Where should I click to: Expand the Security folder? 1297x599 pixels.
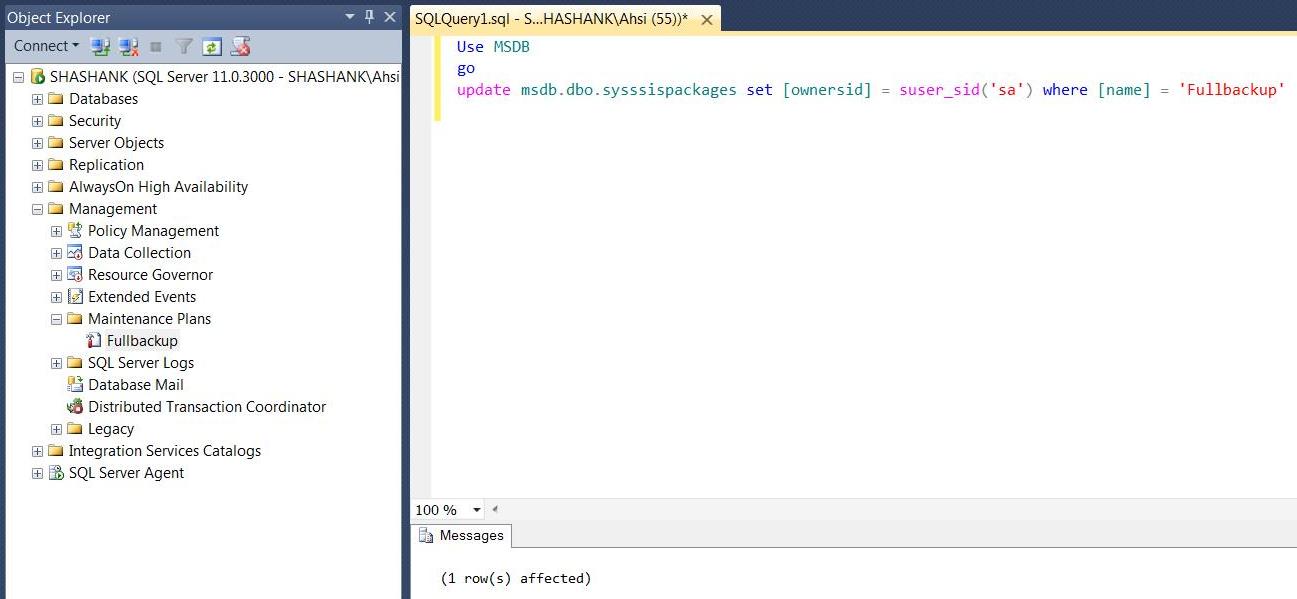click(x=37, y=121)
